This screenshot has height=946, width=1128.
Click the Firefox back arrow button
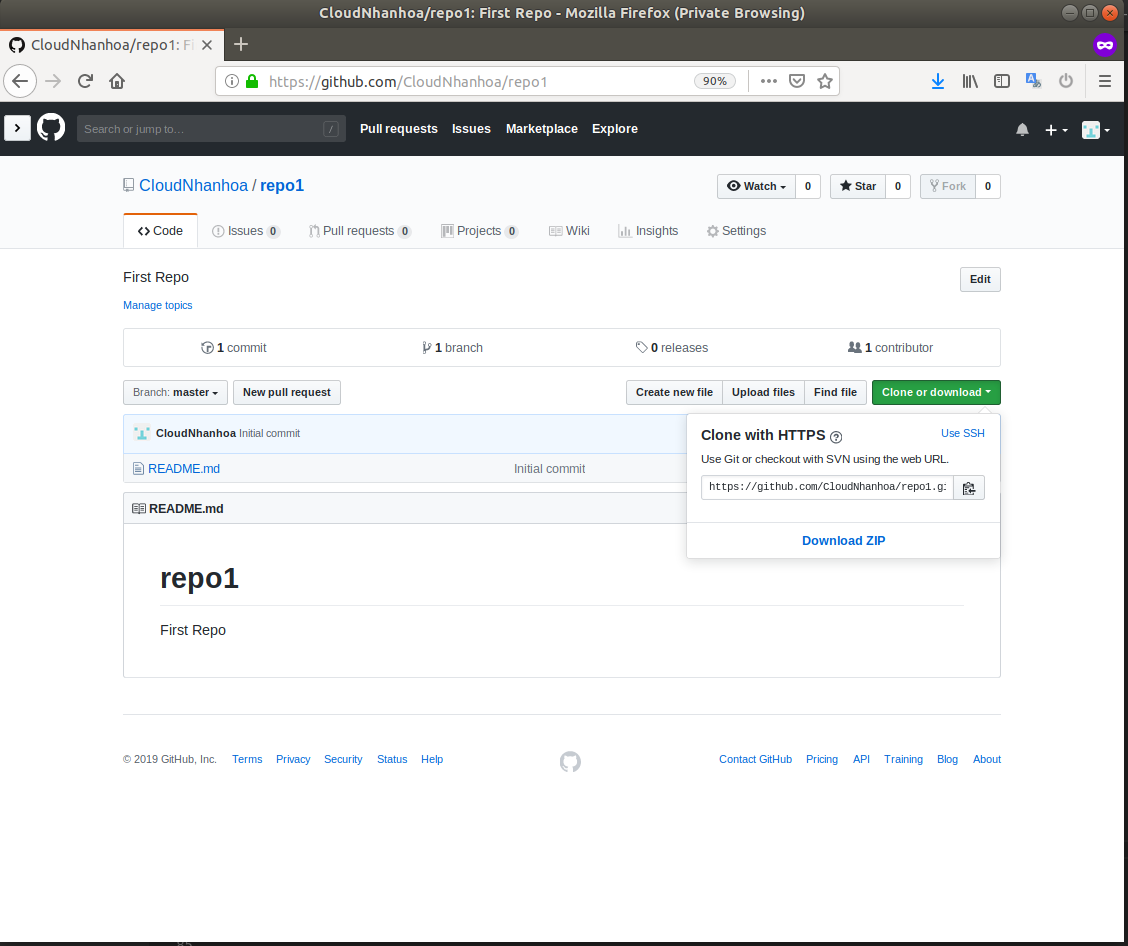point(20,81)
